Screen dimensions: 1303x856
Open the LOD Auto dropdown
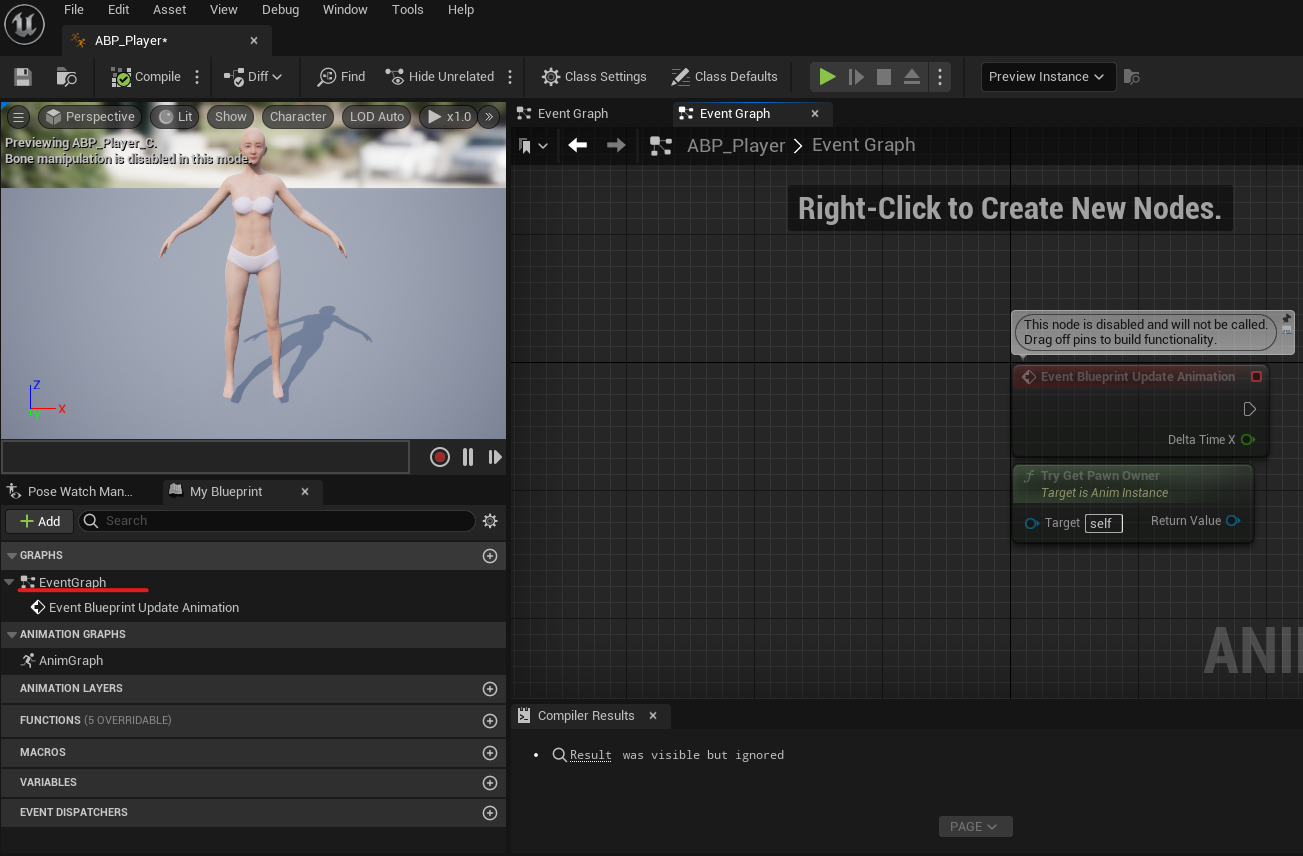coord(377,117)
